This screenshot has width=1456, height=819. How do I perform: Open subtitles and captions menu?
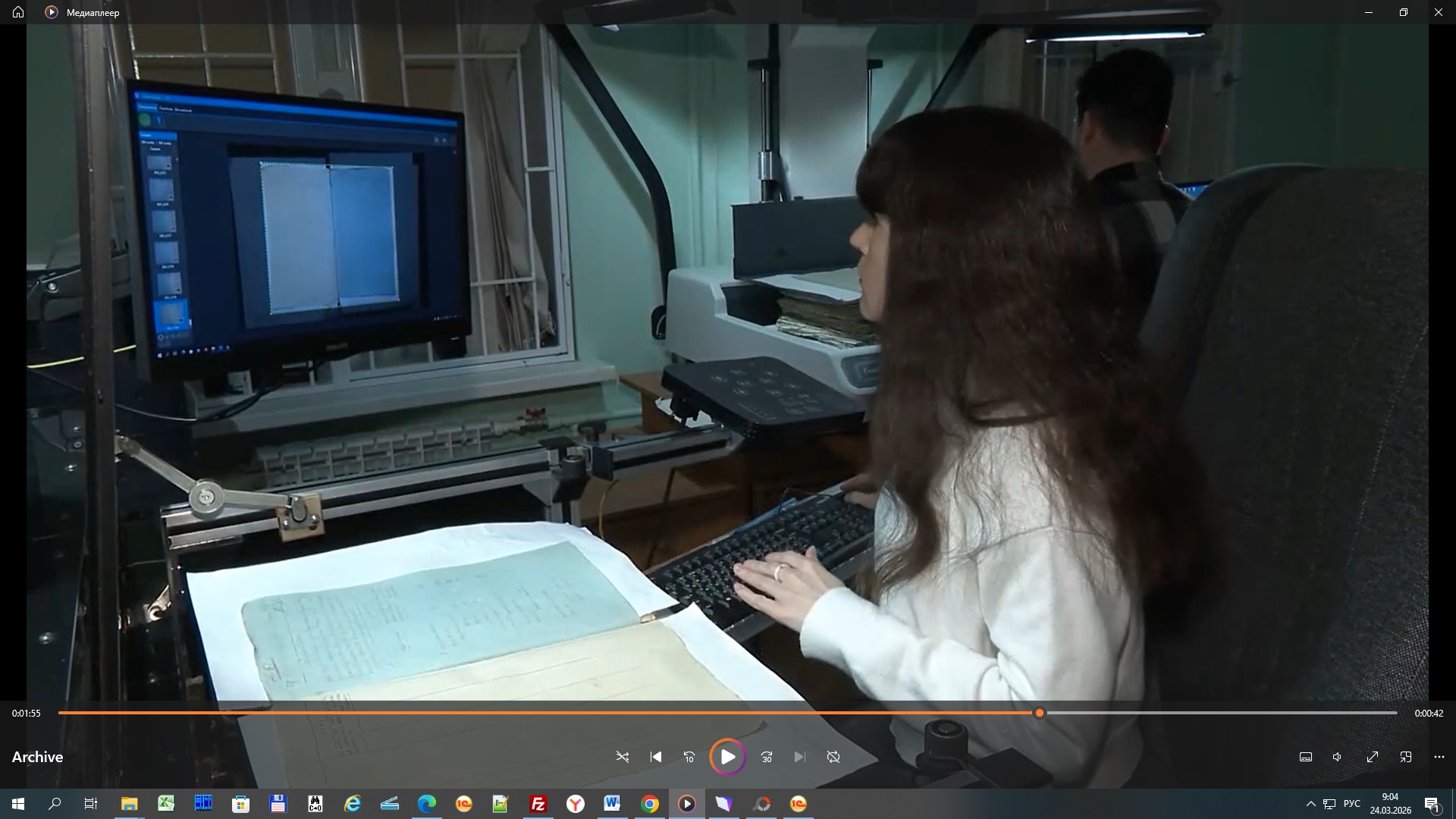(1306, 757)
